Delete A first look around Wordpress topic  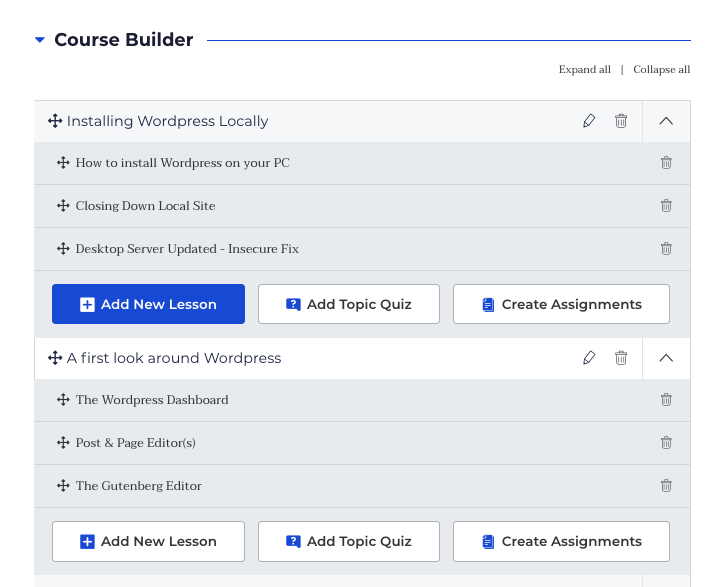coord(620,358)
